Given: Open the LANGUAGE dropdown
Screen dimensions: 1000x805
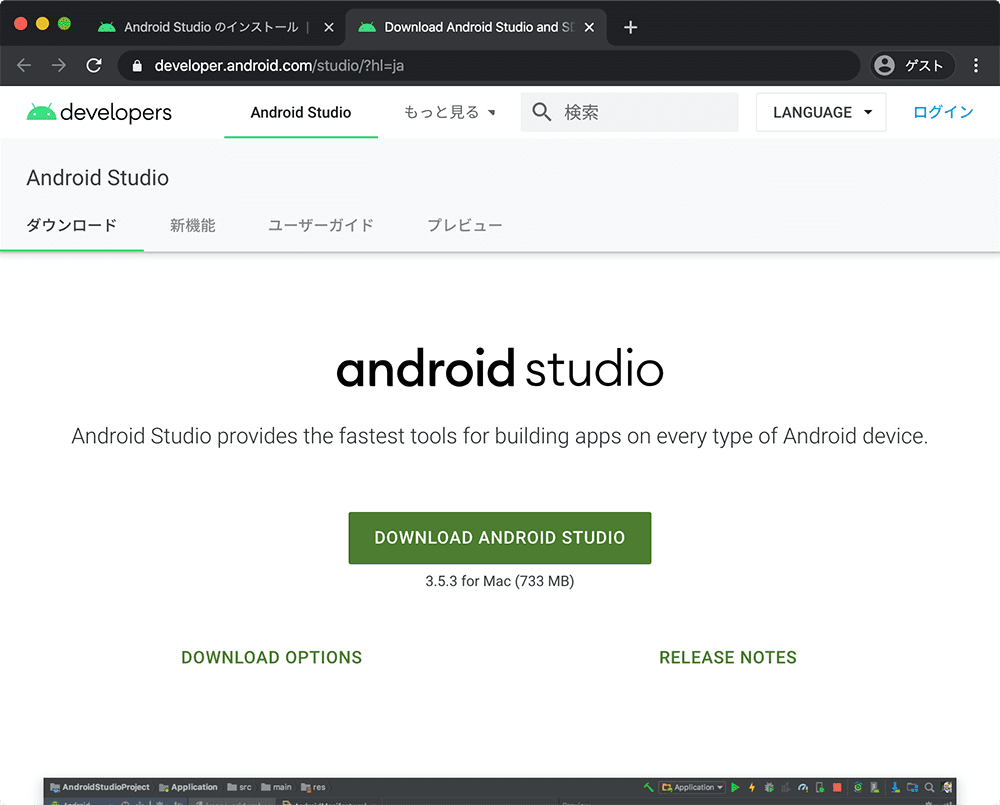Looking at the screenshot, I should tap(821, 112).
